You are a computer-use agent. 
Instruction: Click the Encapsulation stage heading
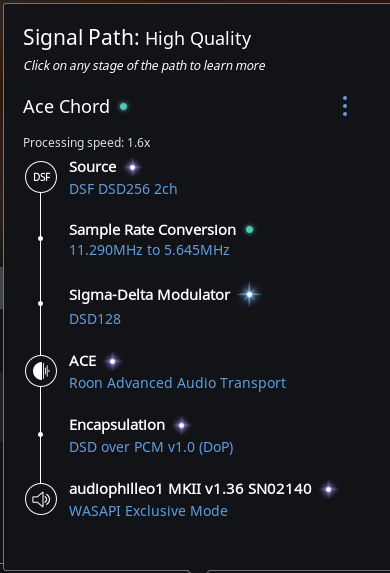click(117, 425)
